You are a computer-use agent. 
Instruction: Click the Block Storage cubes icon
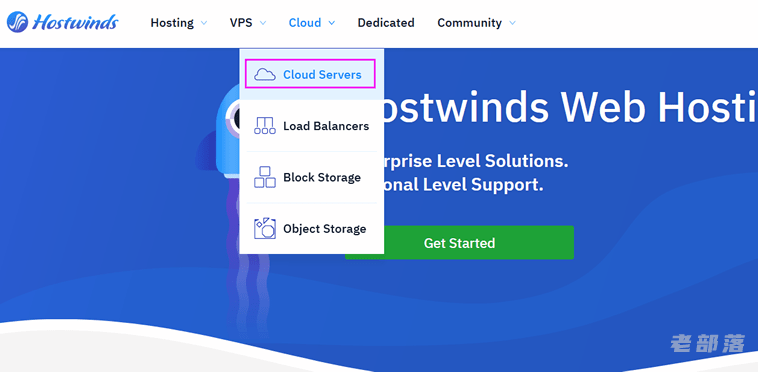click(265, 177)
